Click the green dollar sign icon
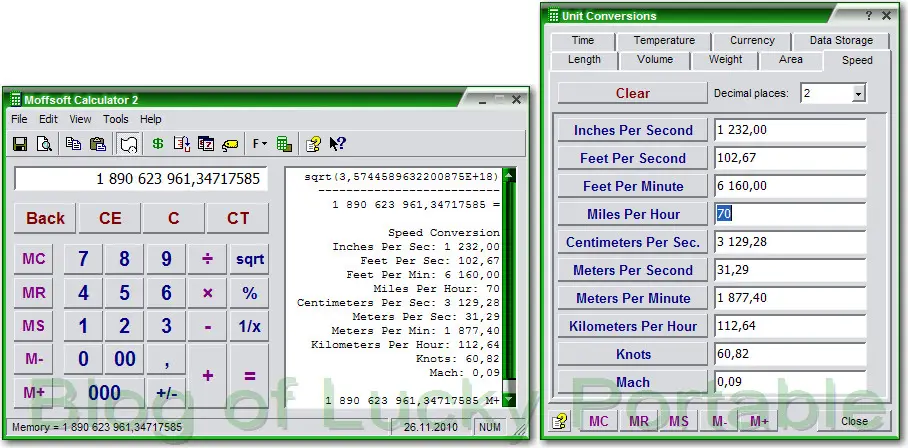The image size is (908, 448). 158,144
